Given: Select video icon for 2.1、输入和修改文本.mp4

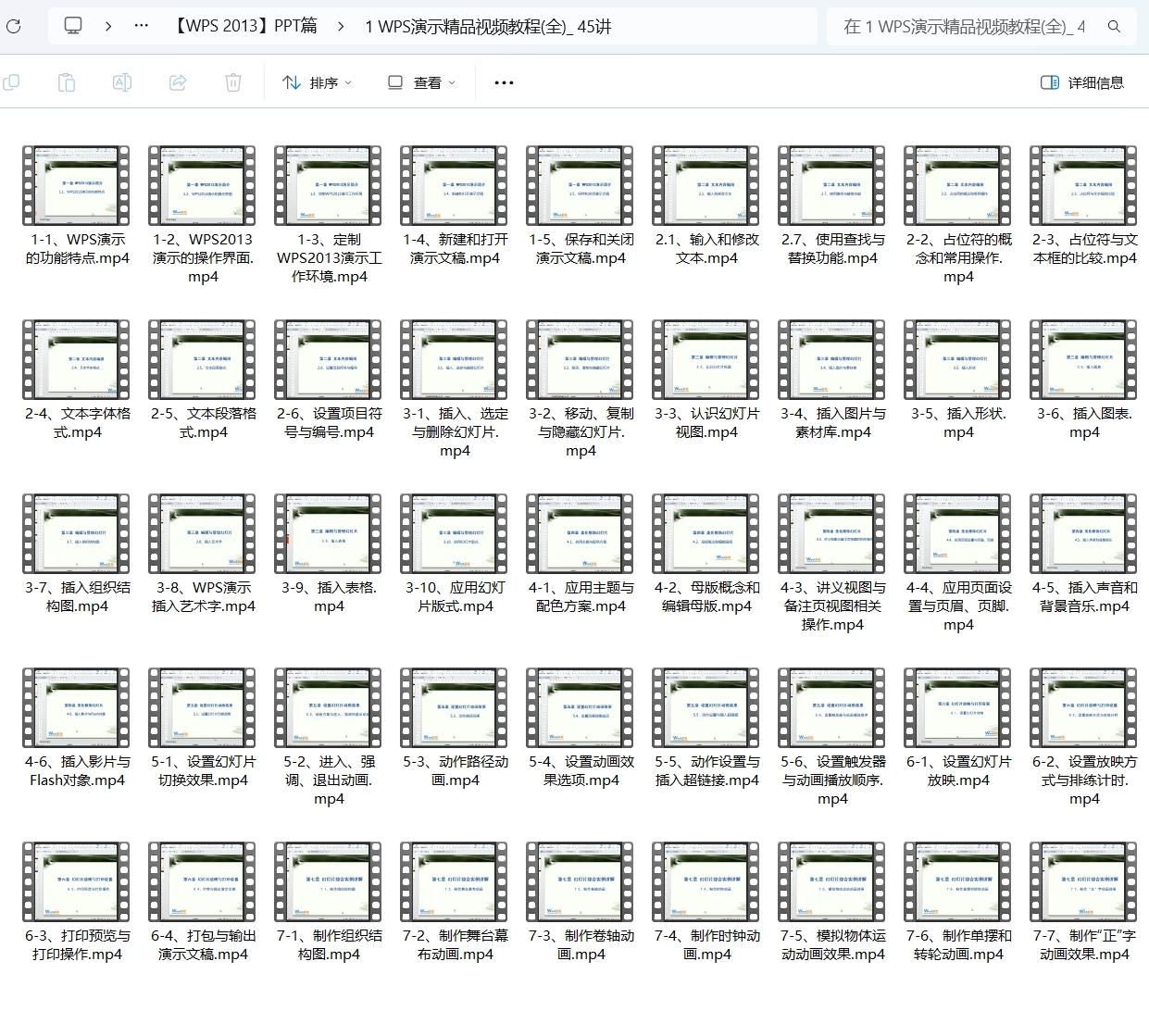Looking at the screenshot, I should point(706,186).
